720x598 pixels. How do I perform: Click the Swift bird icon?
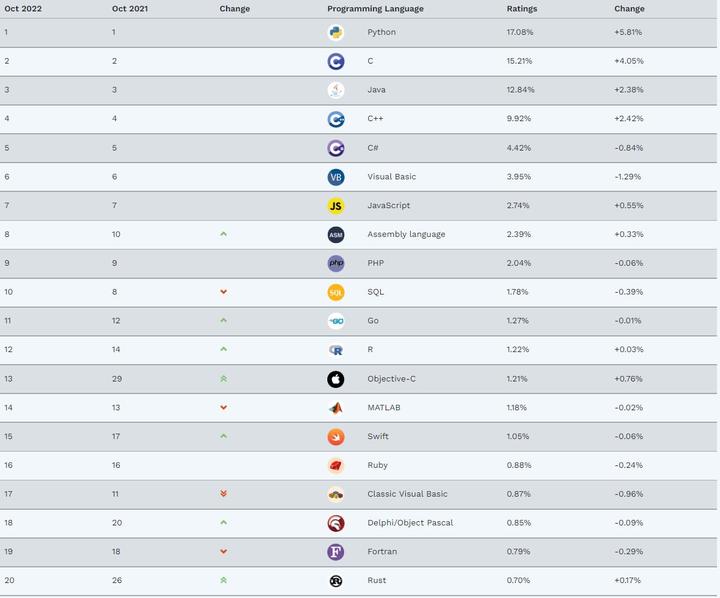click(x=336, y=437)
